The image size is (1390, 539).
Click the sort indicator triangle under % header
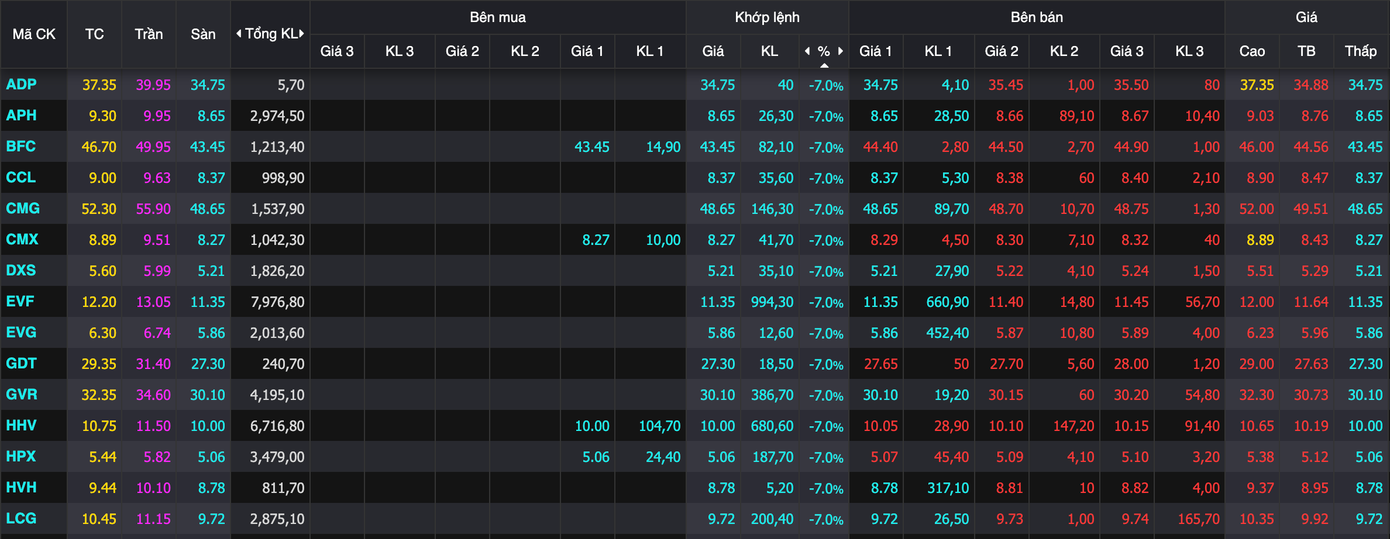click(x=824, y=65)
